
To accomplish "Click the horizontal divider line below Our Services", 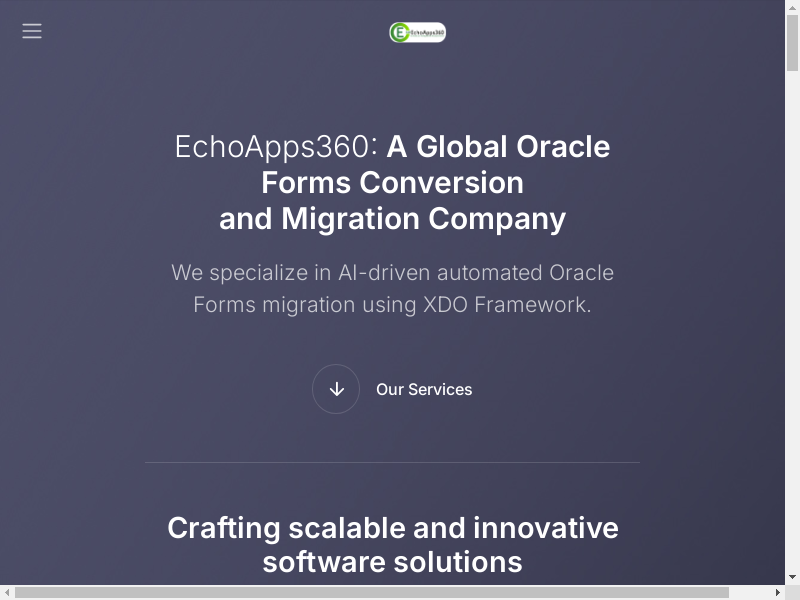I will tap(392, 462).
